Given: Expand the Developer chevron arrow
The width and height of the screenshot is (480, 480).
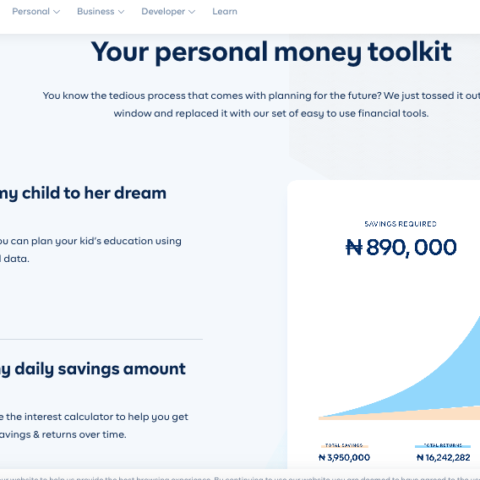Looking at the screenshot, I should tap(192, 12).
